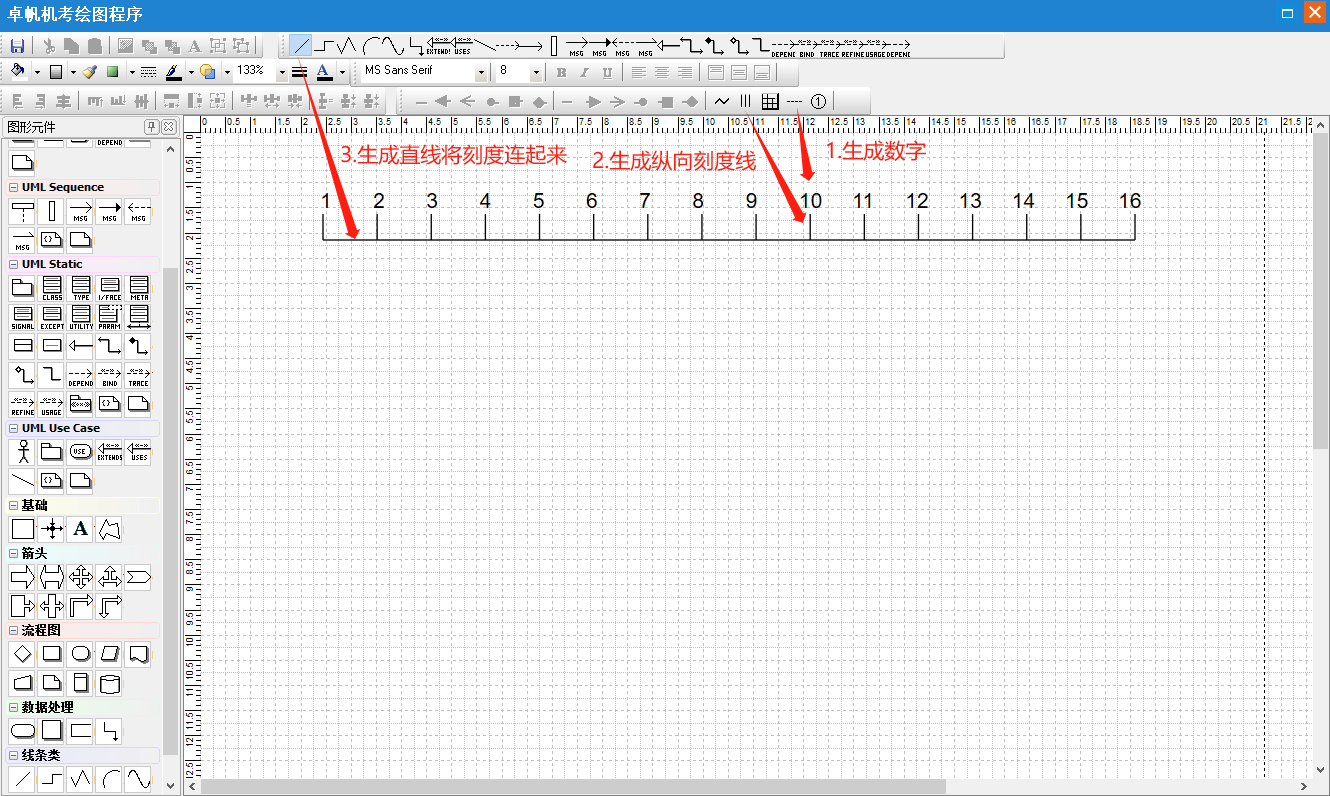The width and height of the screenshot is (1330, 796).
Task: Pin the 图形元件 panel
Action: (152, 127)
